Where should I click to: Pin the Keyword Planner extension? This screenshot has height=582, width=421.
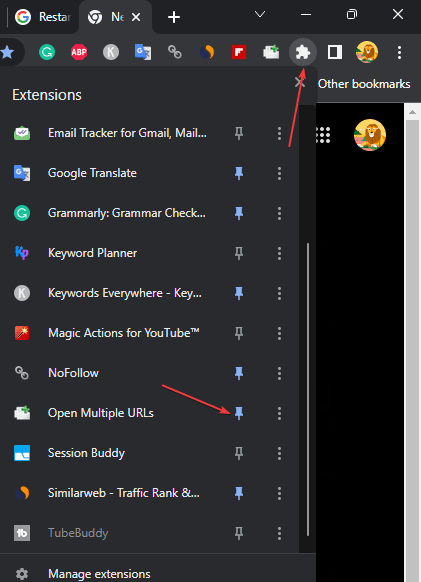coord(239,253)
